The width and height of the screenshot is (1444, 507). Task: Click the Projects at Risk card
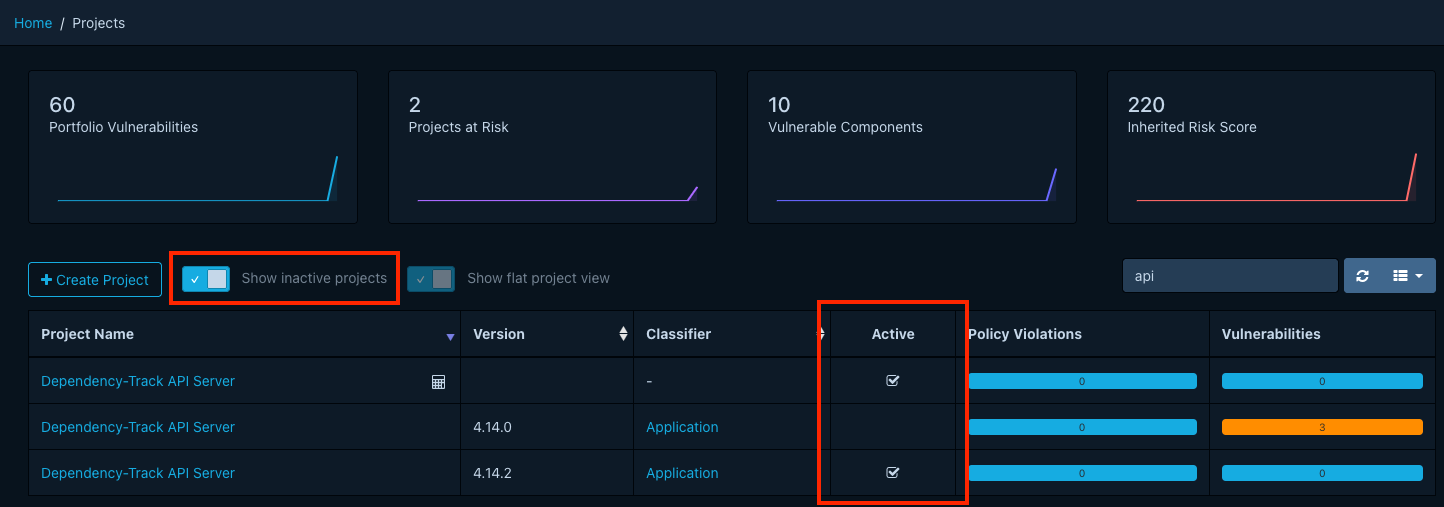coord(552,147)
